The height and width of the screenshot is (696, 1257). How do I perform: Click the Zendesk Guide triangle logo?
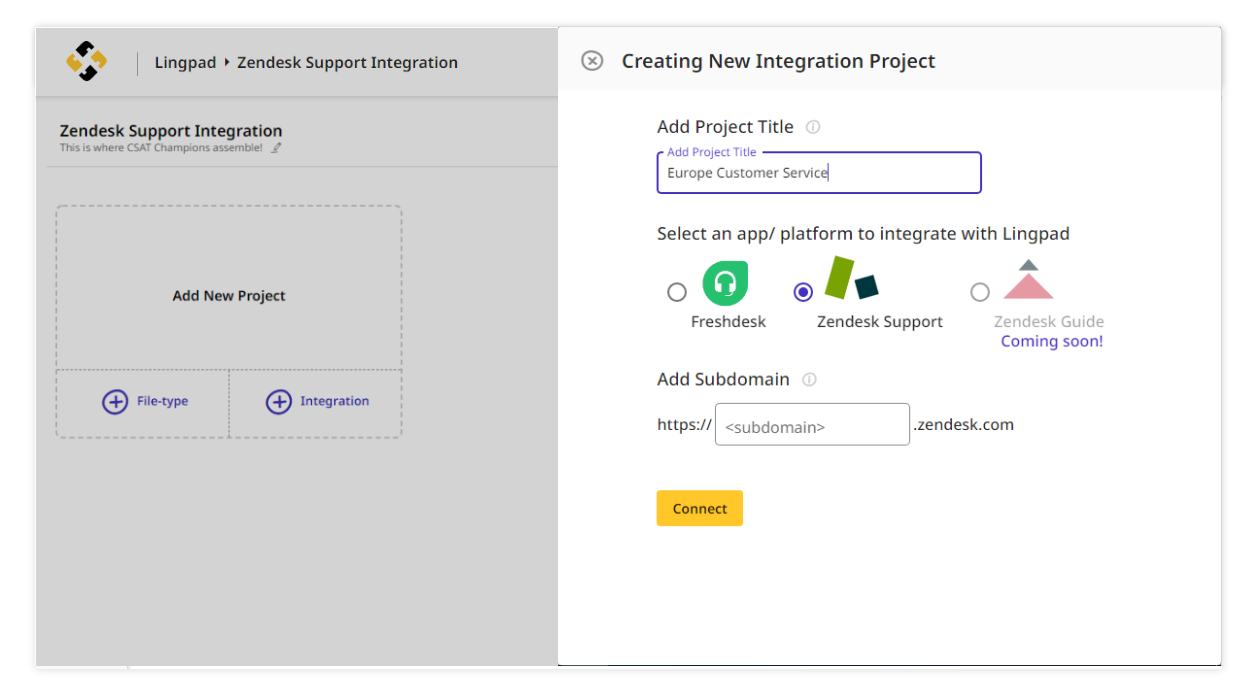tap(1029, 280)
